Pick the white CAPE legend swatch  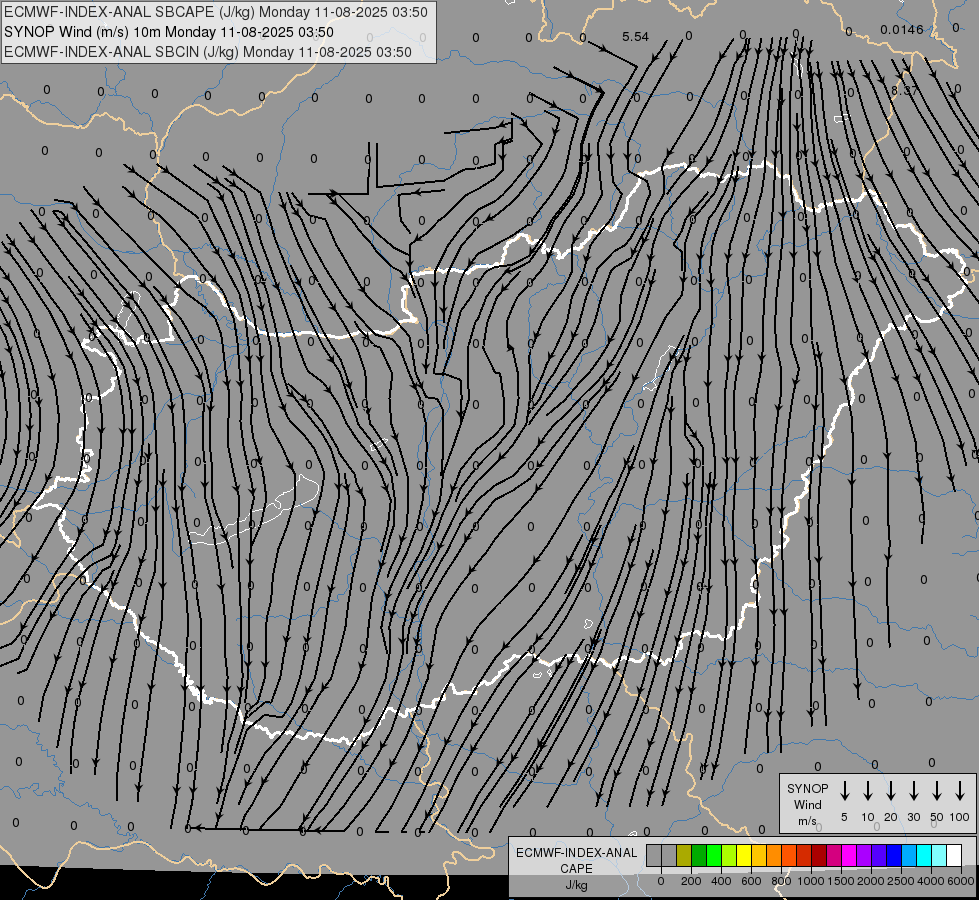pyautogui.click(x=954, y=855)
